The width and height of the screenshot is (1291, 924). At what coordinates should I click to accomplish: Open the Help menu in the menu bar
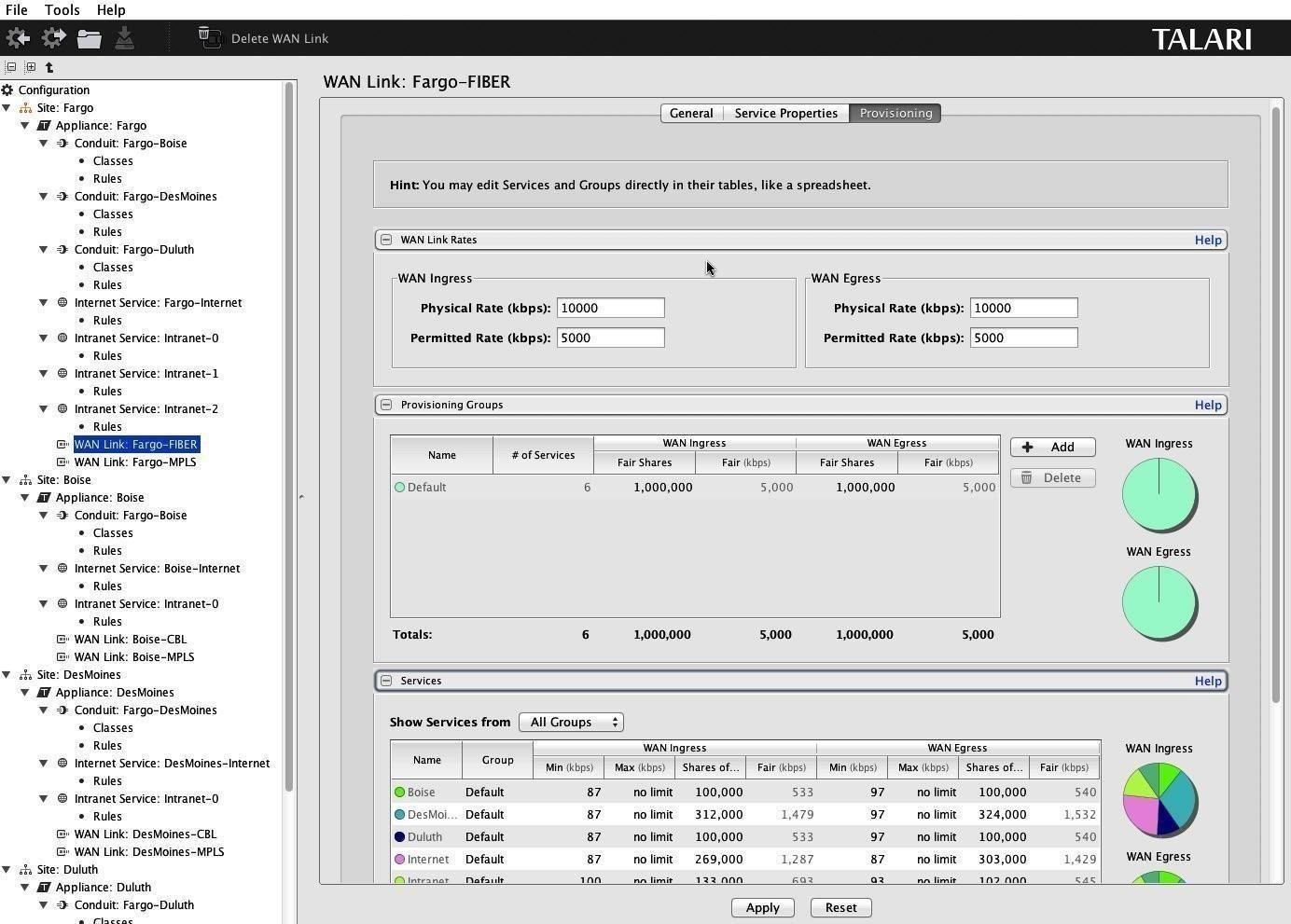pyautogui.click(x=110, y=10)
